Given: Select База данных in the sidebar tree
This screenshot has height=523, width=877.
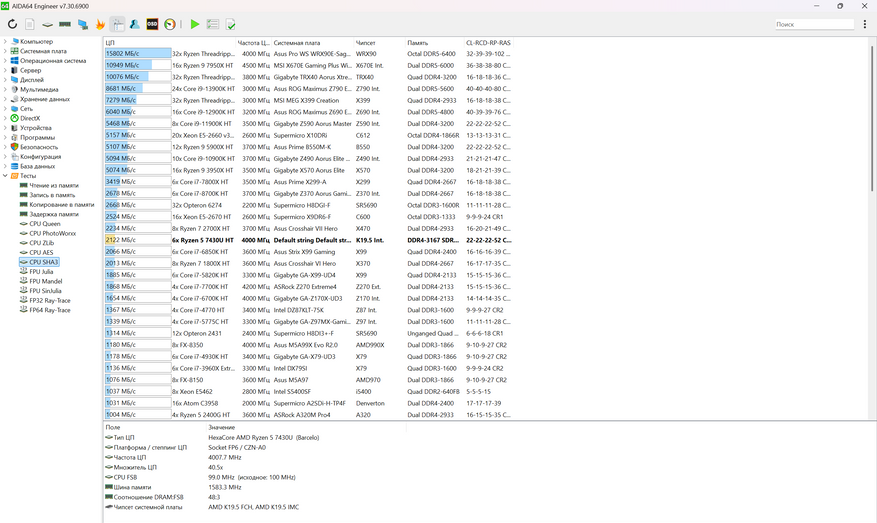Looking at the screenshot, I should [x=37, y=166].
